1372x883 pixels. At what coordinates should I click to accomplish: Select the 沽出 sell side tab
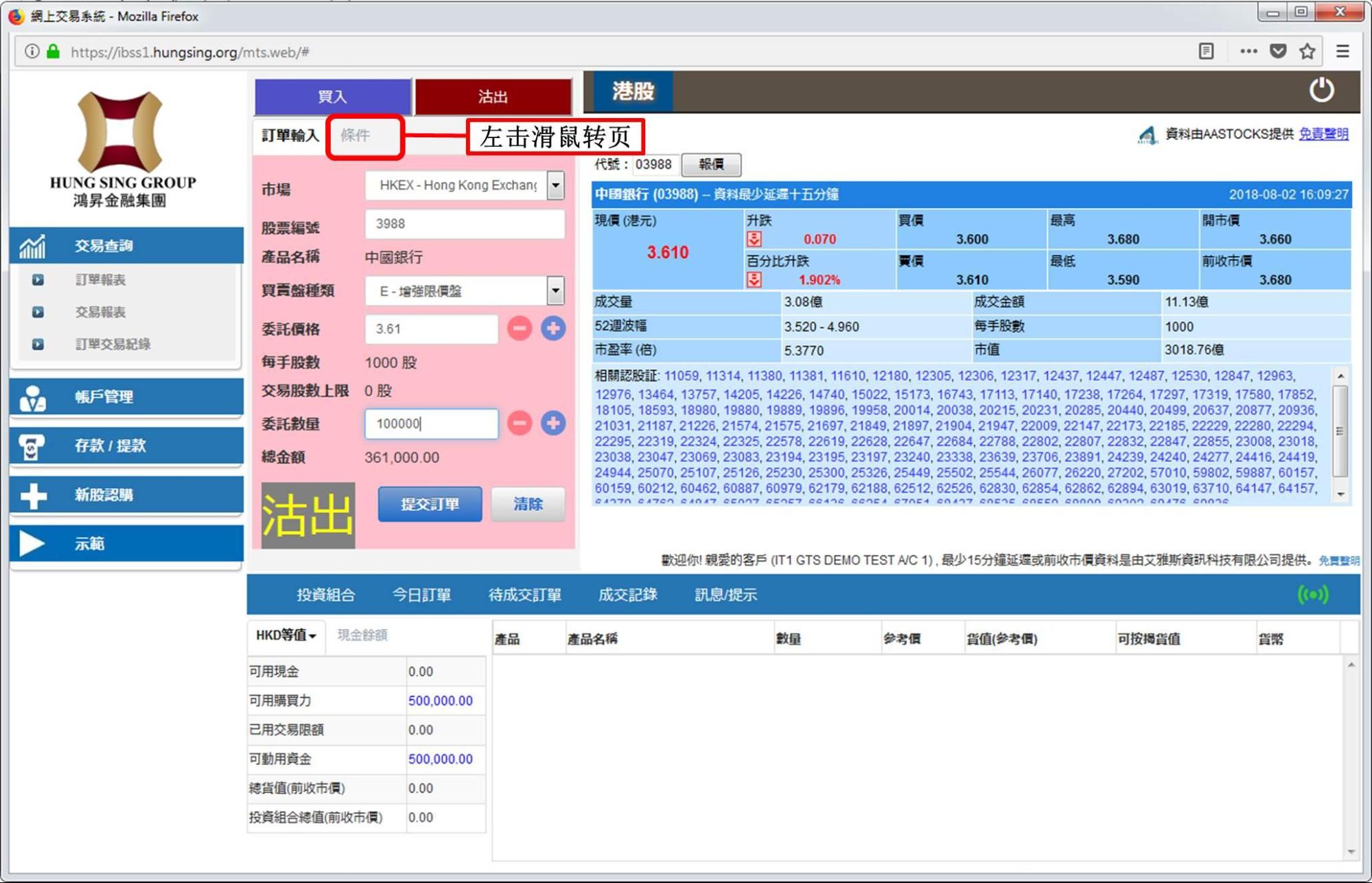(x=492, y=97)
